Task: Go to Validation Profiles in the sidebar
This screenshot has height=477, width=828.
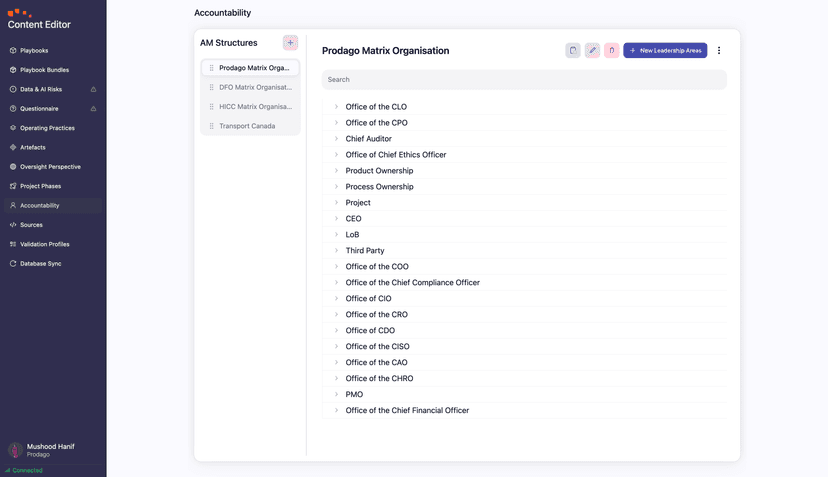Action: coord(45,244)
